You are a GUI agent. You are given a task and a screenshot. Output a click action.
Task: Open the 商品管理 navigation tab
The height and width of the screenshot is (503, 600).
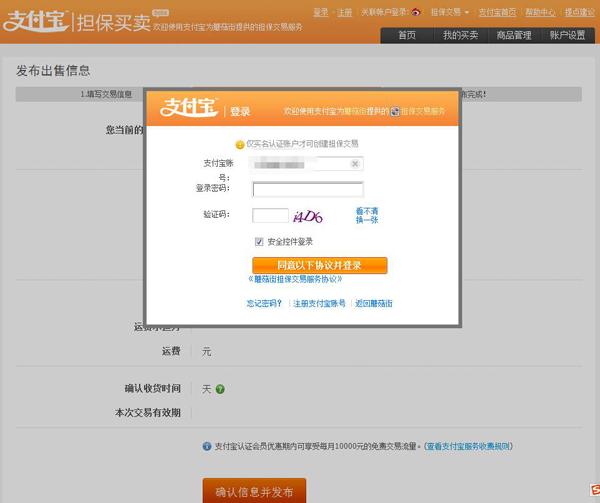(x=514, y=36)
